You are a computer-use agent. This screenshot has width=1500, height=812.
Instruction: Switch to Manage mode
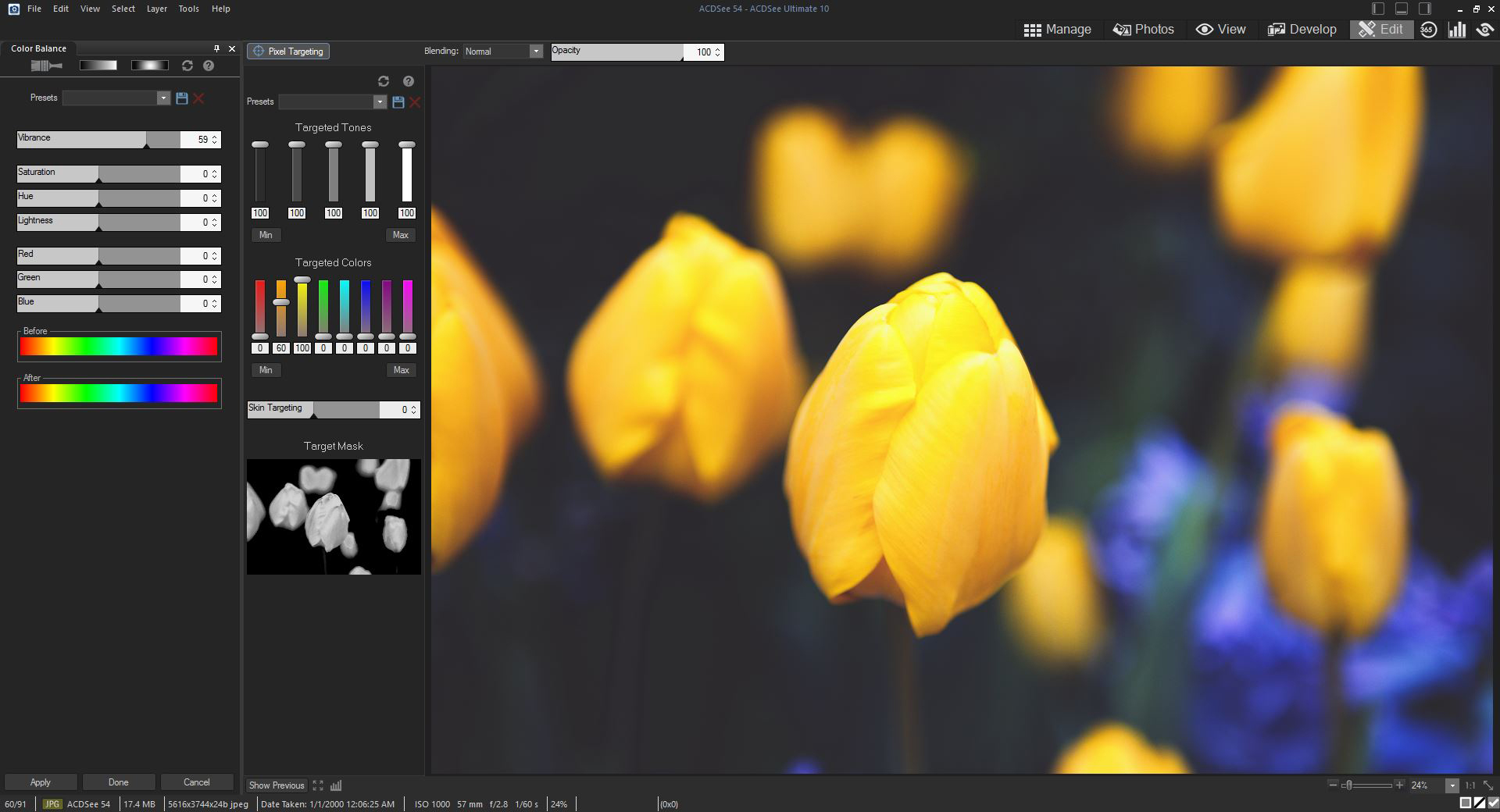[x=1057, y=30]
